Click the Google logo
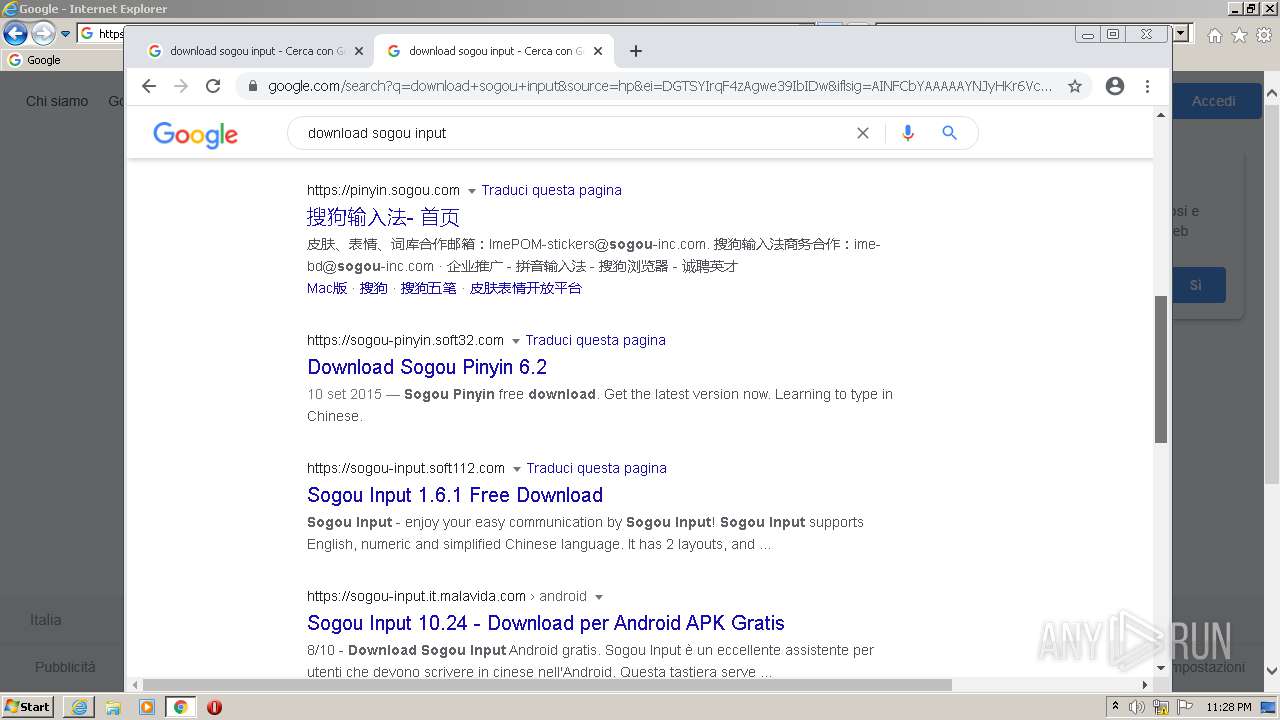 tap(195, 134)
